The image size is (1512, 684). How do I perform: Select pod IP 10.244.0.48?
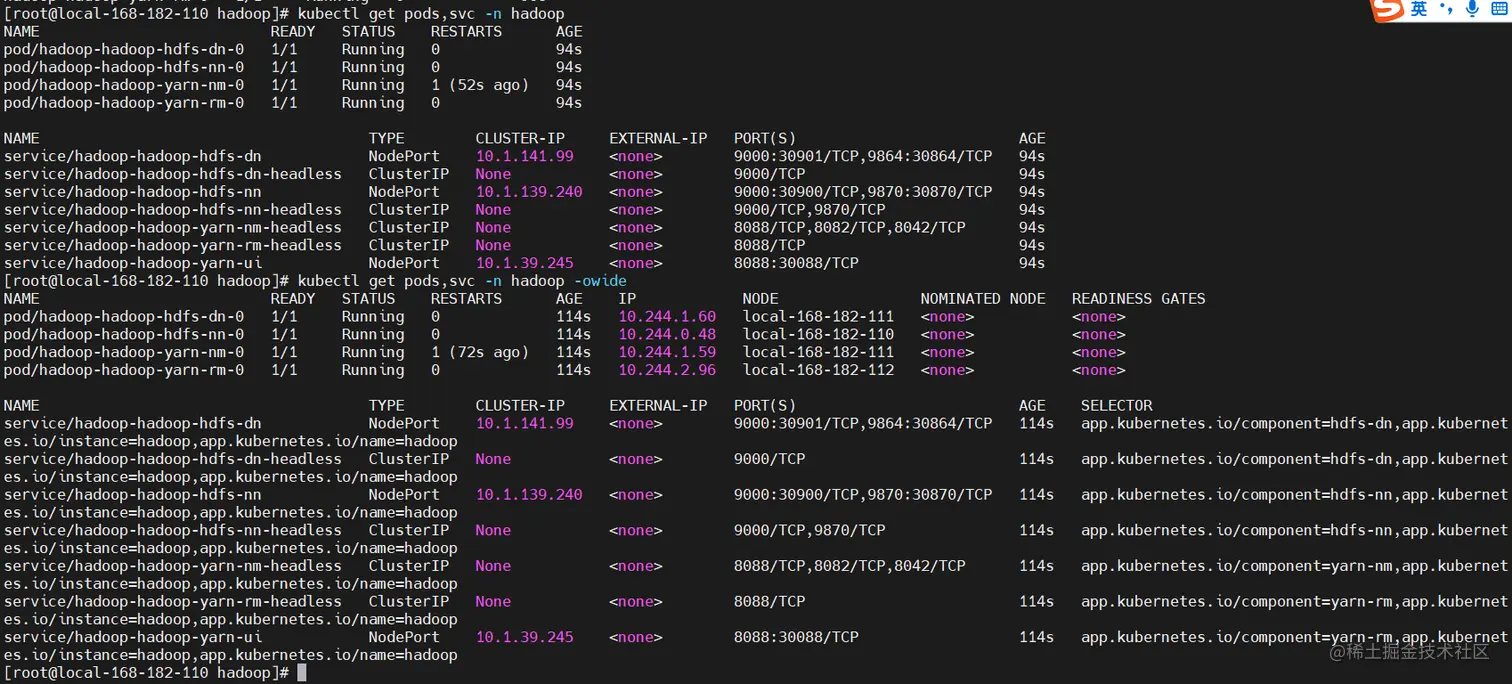click(667, 335)
